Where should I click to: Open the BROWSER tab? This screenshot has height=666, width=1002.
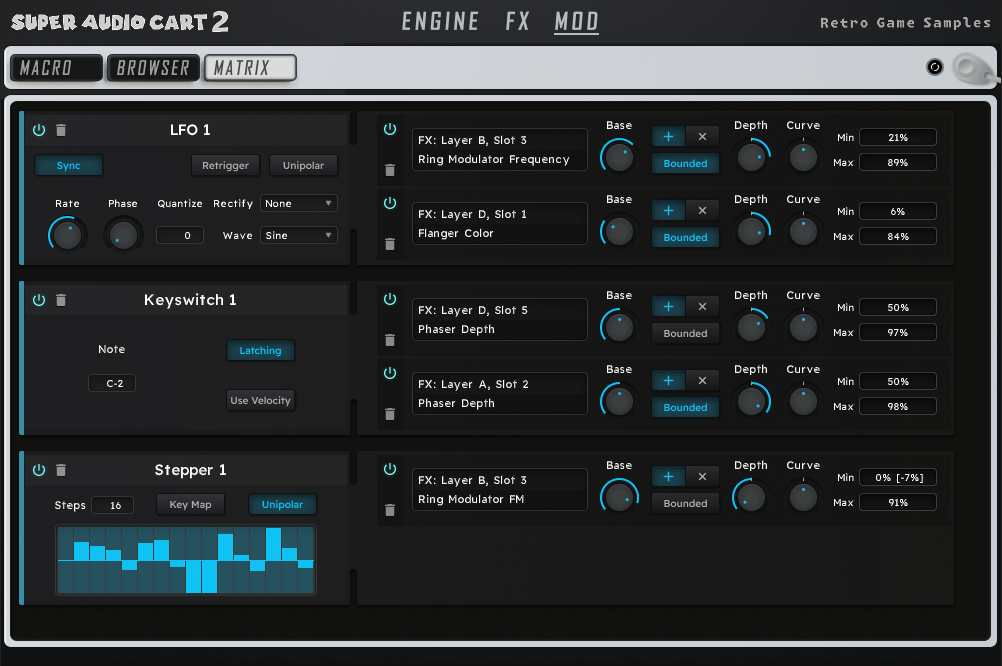point(153,68)
